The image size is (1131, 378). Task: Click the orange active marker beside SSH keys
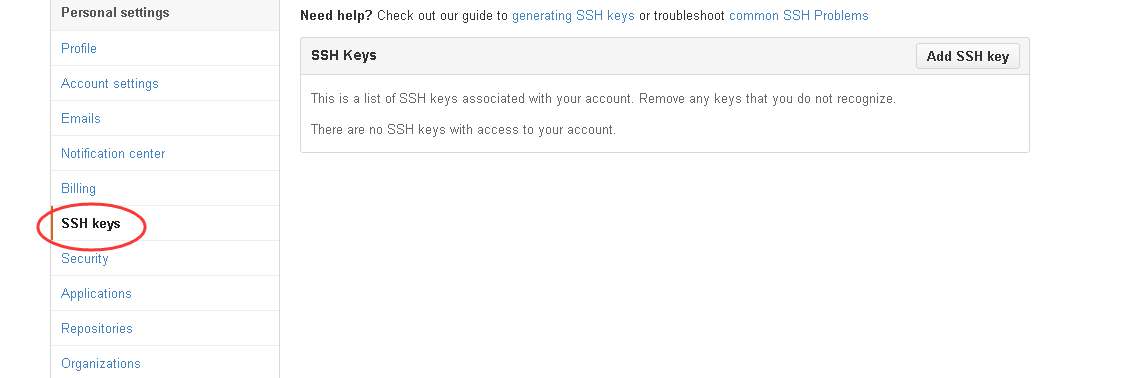52,224
